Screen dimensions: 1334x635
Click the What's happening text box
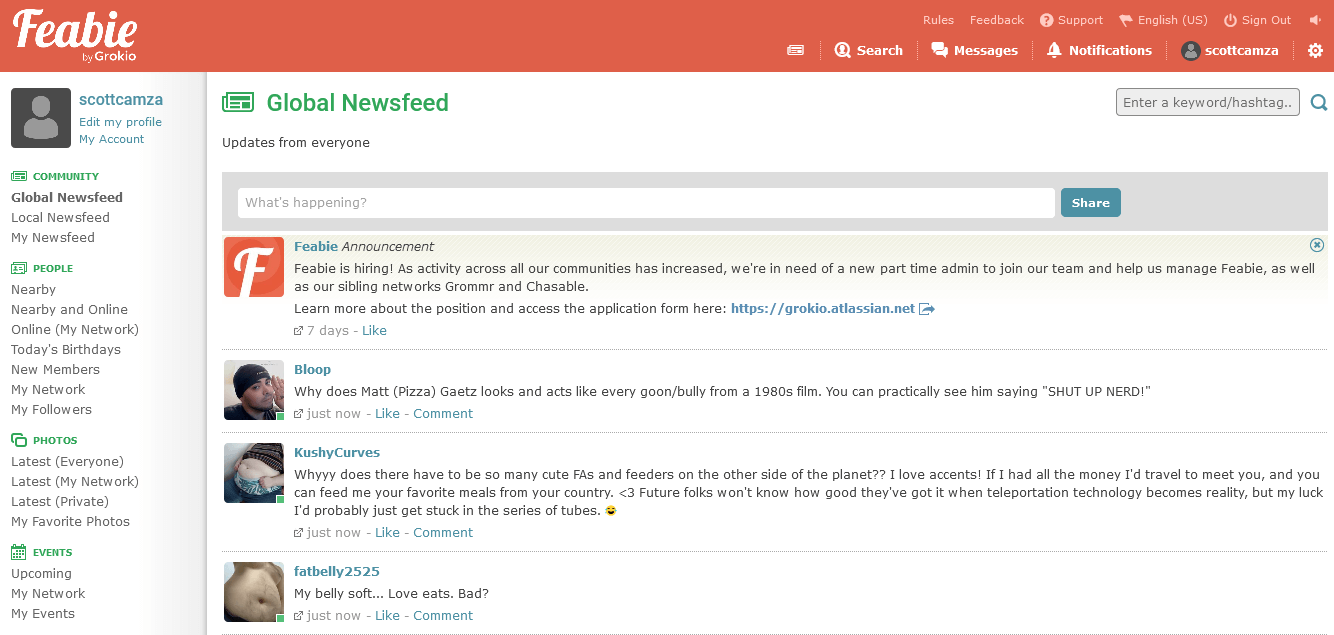click(646, 202)
